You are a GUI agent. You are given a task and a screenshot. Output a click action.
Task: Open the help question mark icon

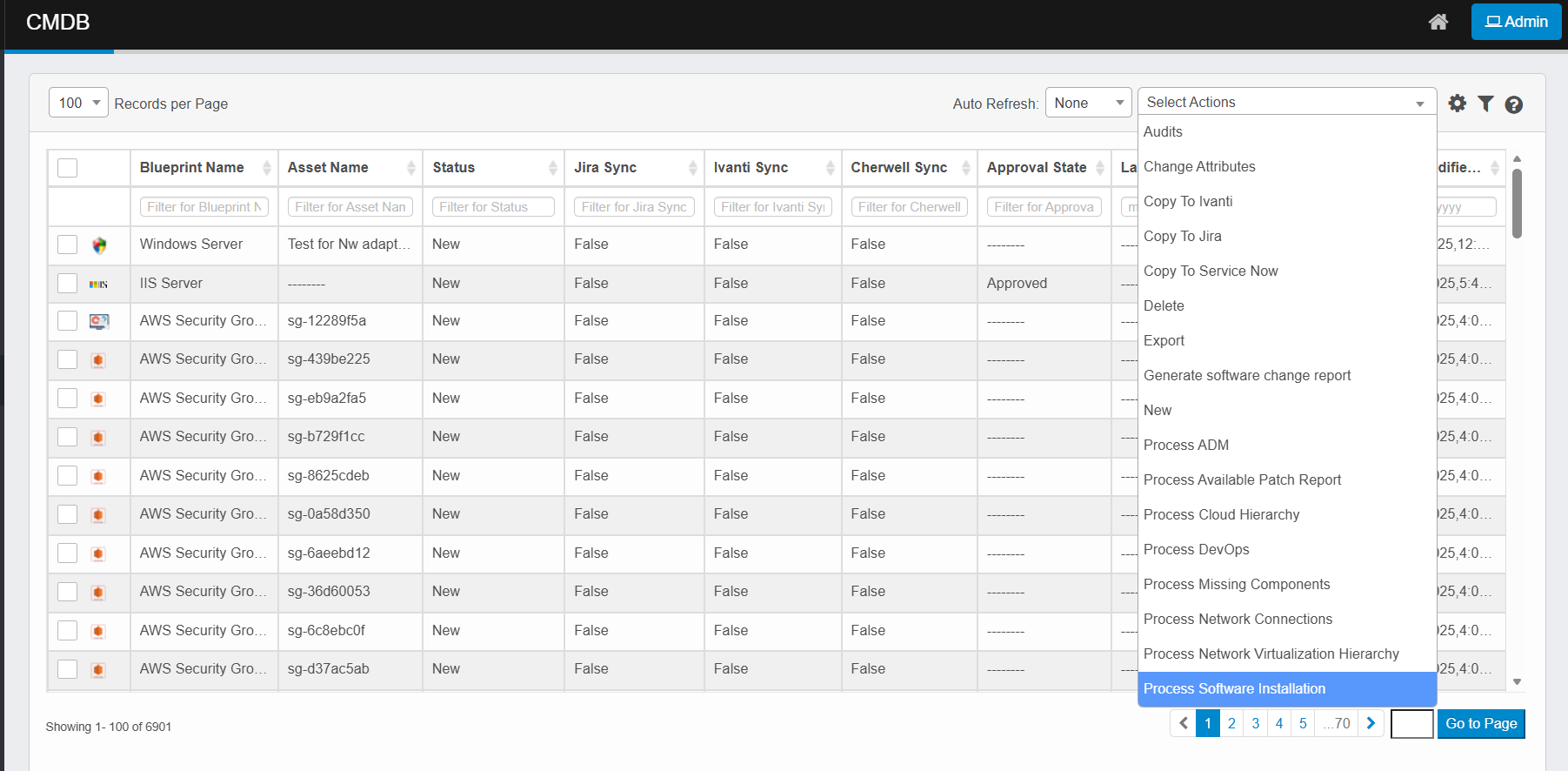coord(1513,104)
